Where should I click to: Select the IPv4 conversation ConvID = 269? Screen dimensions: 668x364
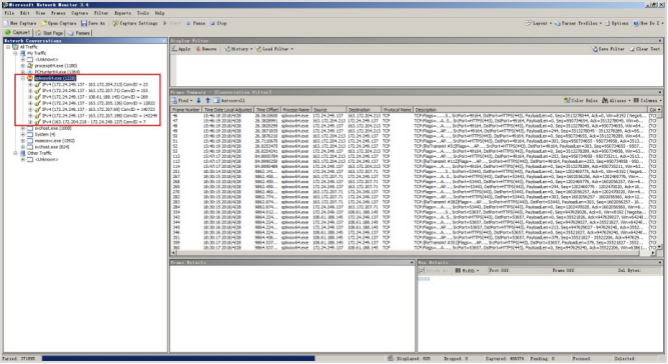95,97
